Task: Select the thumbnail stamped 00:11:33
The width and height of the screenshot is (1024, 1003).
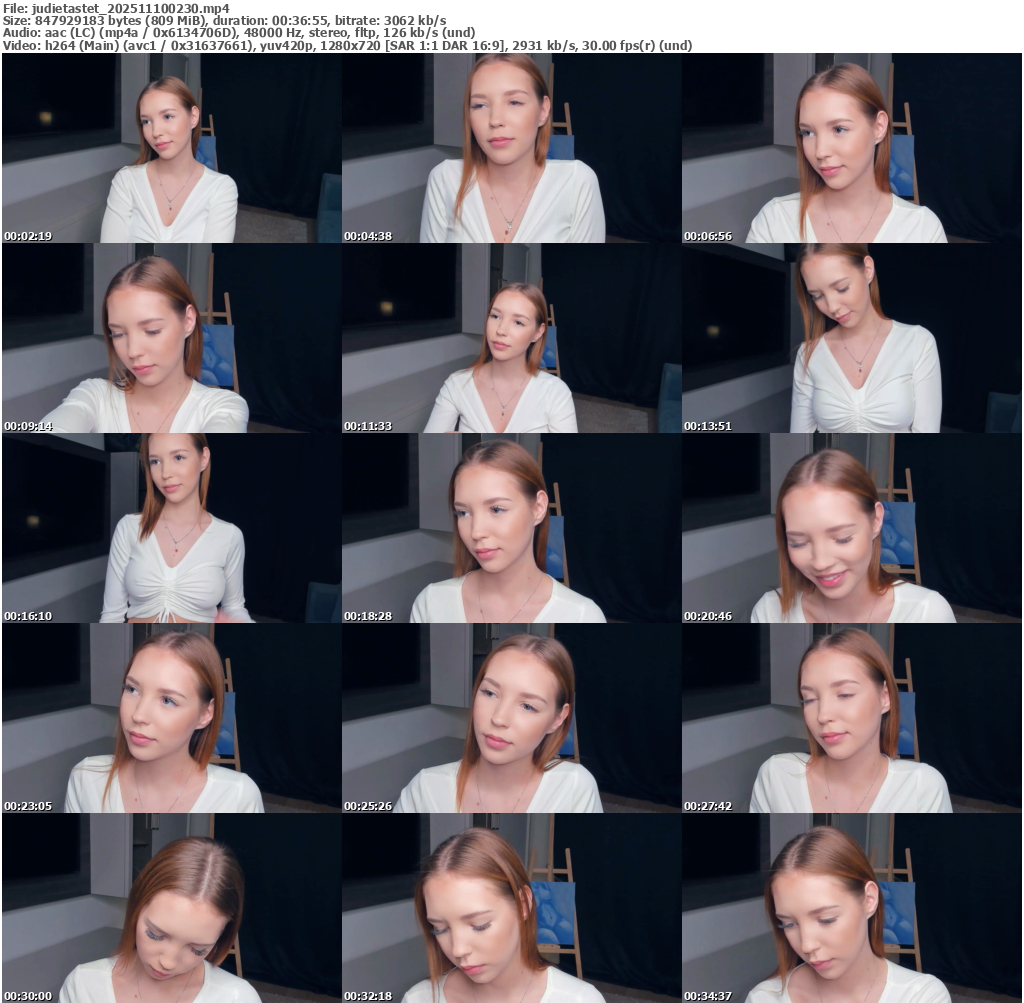Action: coord(511,338)
